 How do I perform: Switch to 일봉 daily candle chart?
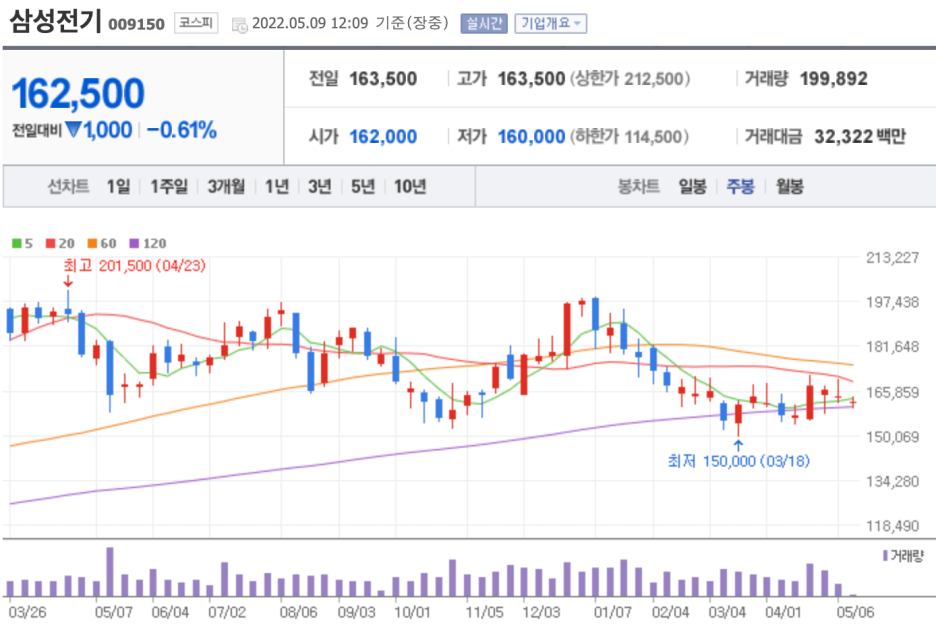(x=692, y=187)
